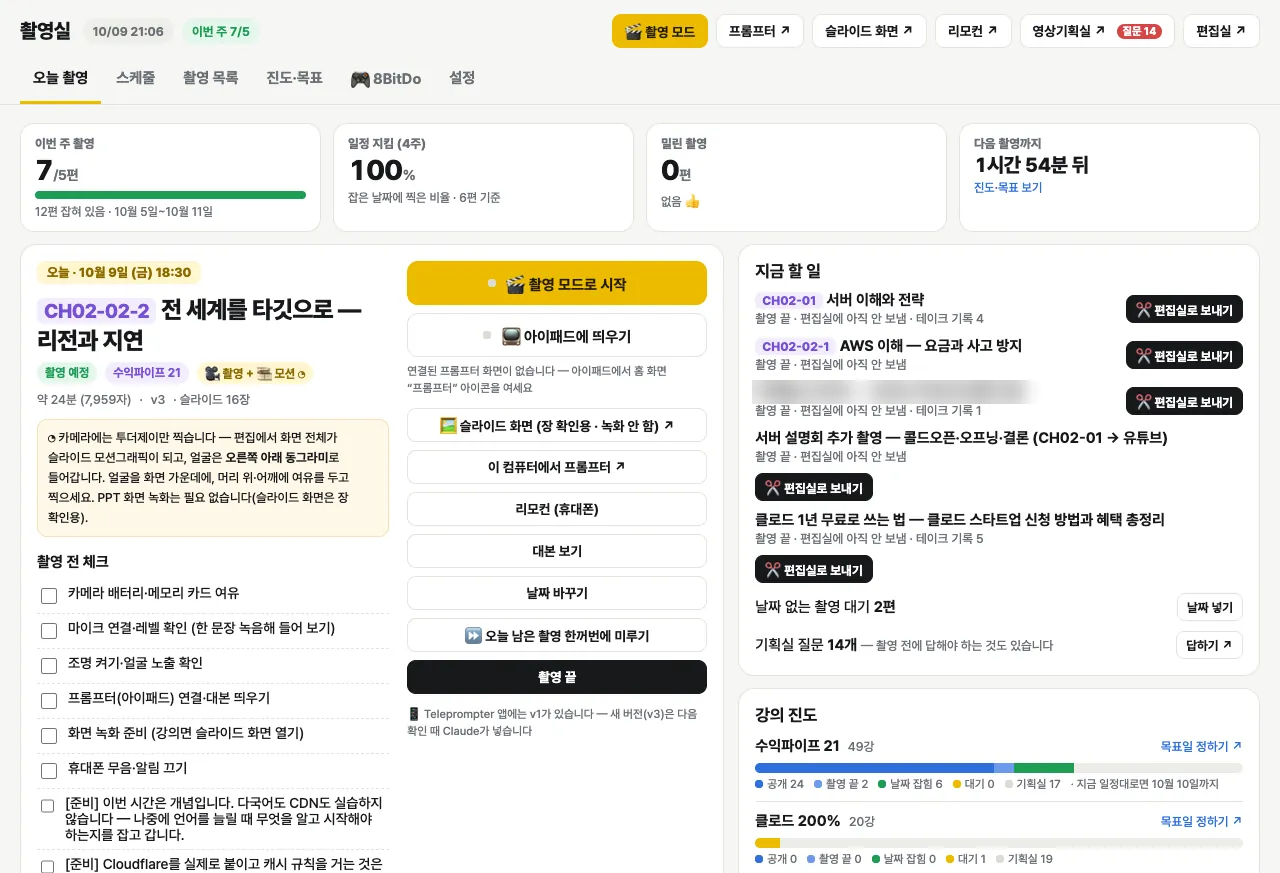This screenshot has height=873, width=1280.
Task: Click the camera 촬영 + 모션 badge
Action: click(x=255, y=373)
